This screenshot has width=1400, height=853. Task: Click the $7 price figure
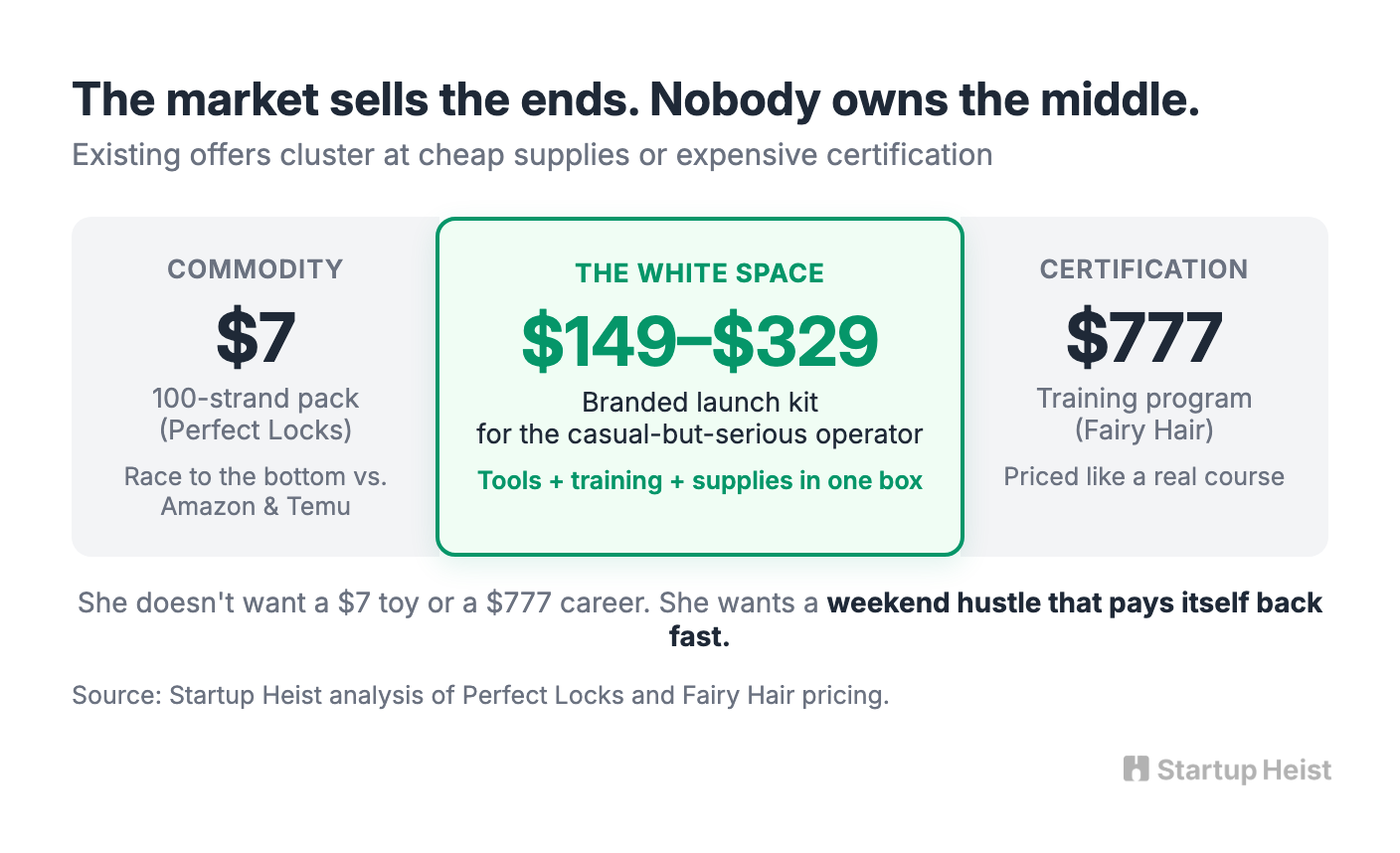[256, 337]
